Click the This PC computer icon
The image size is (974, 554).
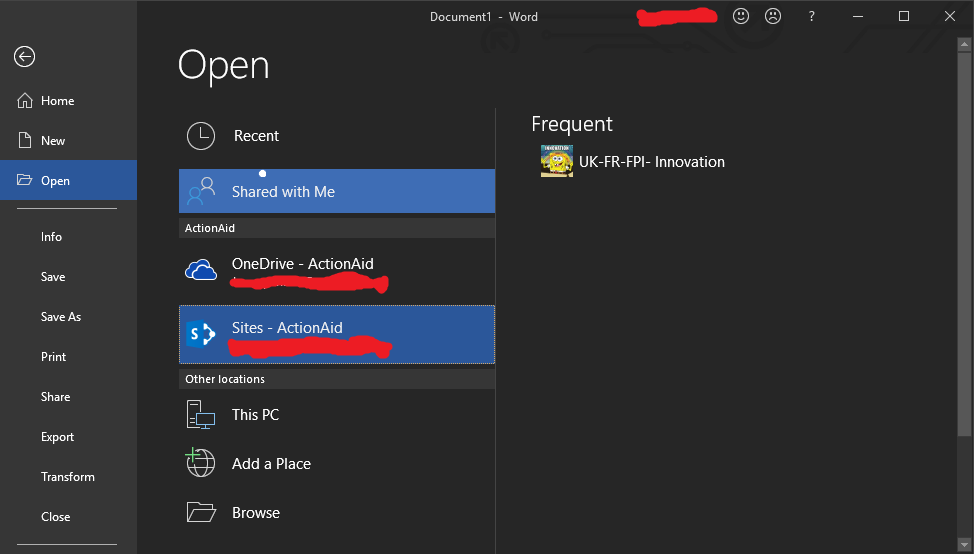point(201,415)
